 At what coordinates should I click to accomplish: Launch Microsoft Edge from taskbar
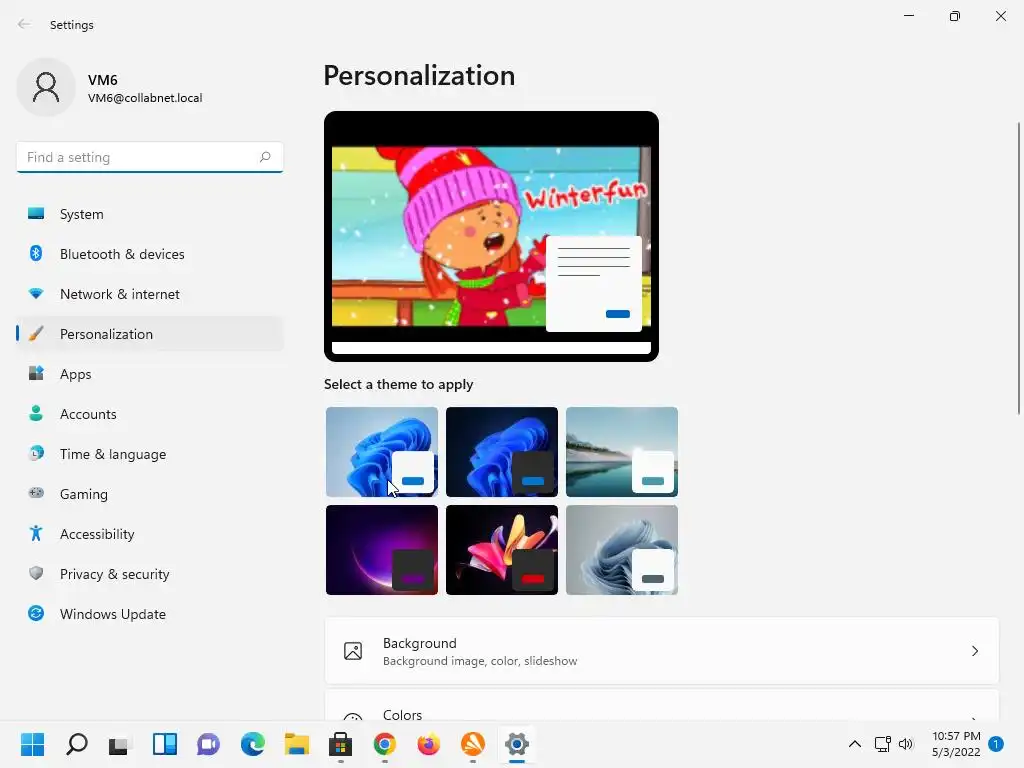(253, 744)
